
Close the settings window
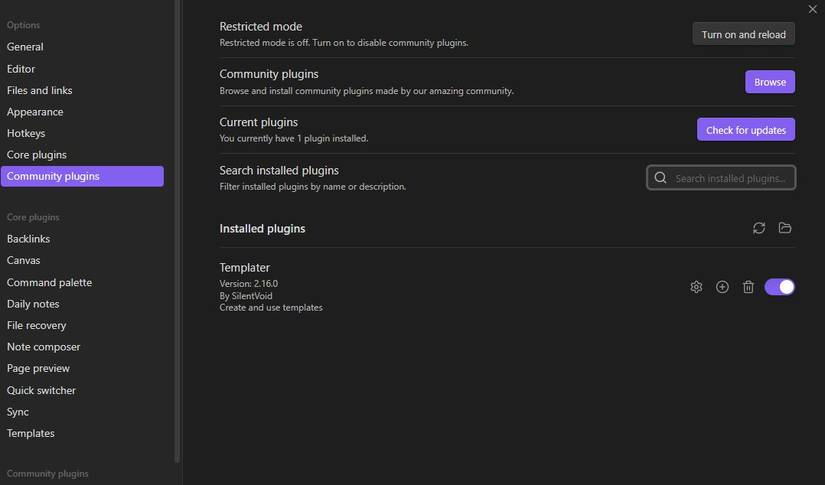[813, 9]
